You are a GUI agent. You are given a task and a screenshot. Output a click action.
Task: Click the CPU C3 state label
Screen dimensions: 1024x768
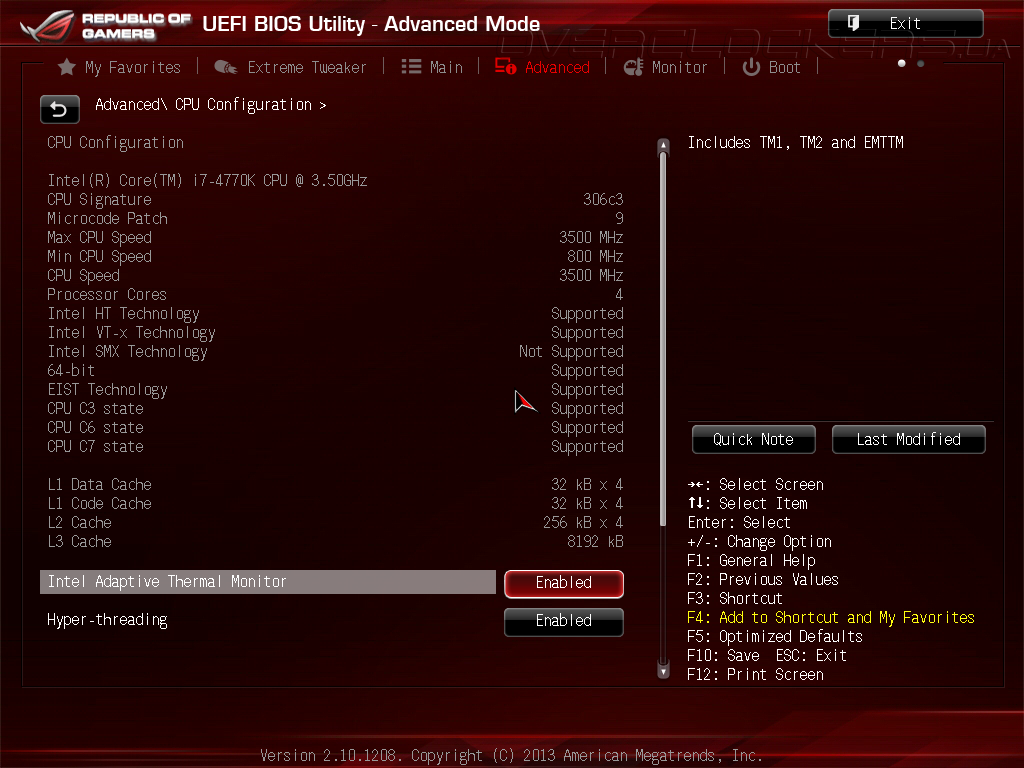click(x=95, y=408)
